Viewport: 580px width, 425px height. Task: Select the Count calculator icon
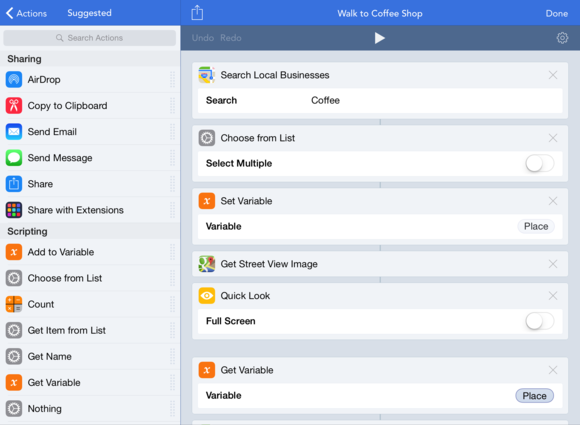pyautogui.click(x=14, y=304)
